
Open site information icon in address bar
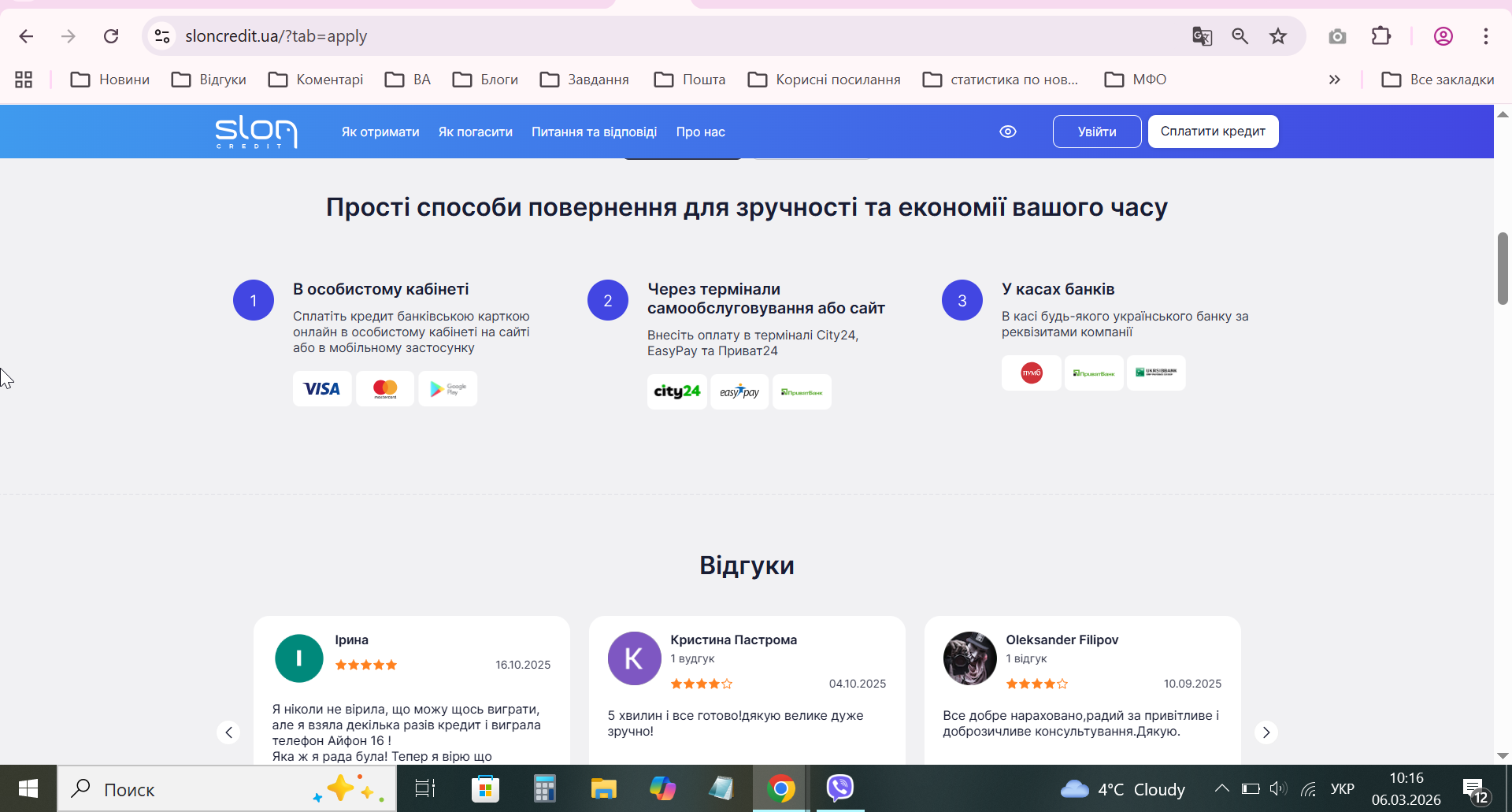click(162, 36)
